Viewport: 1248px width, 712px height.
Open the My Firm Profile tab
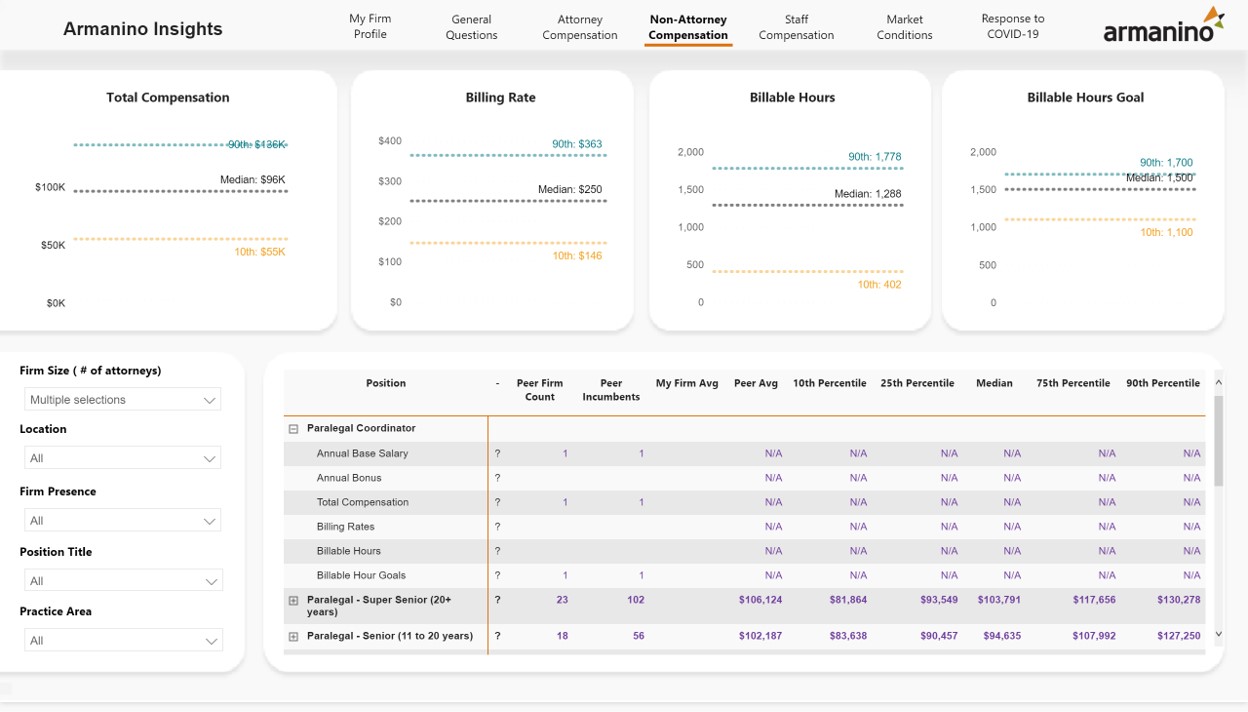(x=370, y=27)
